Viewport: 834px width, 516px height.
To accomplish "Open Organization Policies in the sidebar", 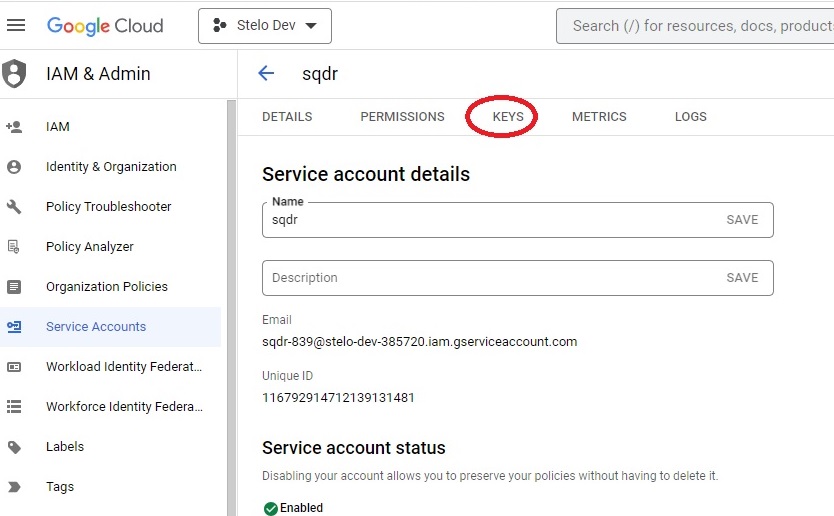I will (107, 287).
